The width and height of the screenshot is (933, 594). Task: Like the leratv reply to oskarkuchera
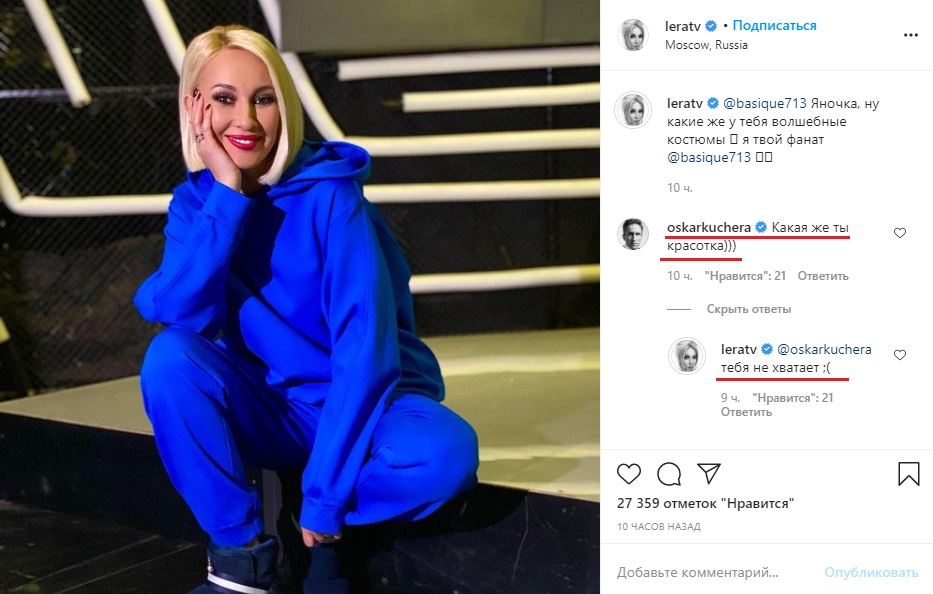(900, 355)
